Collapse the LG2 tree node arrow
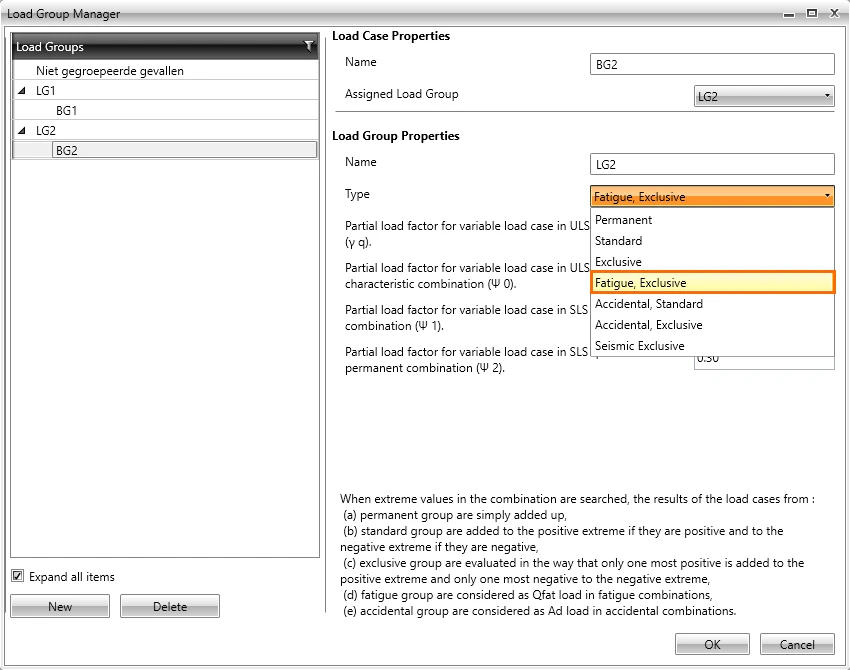The image size is (850, 670). click(x=22, y=131)
